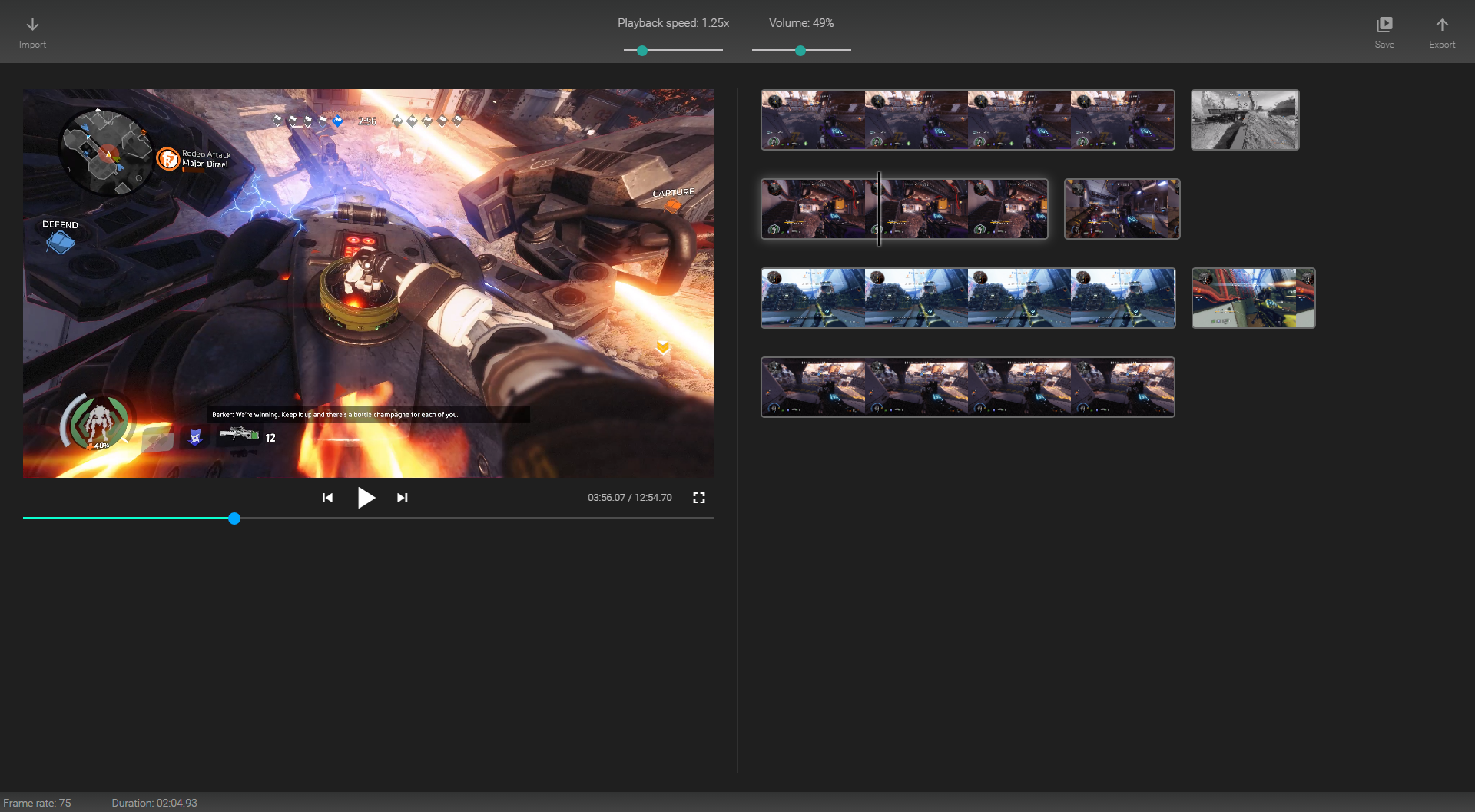Select the small indoor corridor clip
1475x812 pixels.
click(x=1122, y=209)
